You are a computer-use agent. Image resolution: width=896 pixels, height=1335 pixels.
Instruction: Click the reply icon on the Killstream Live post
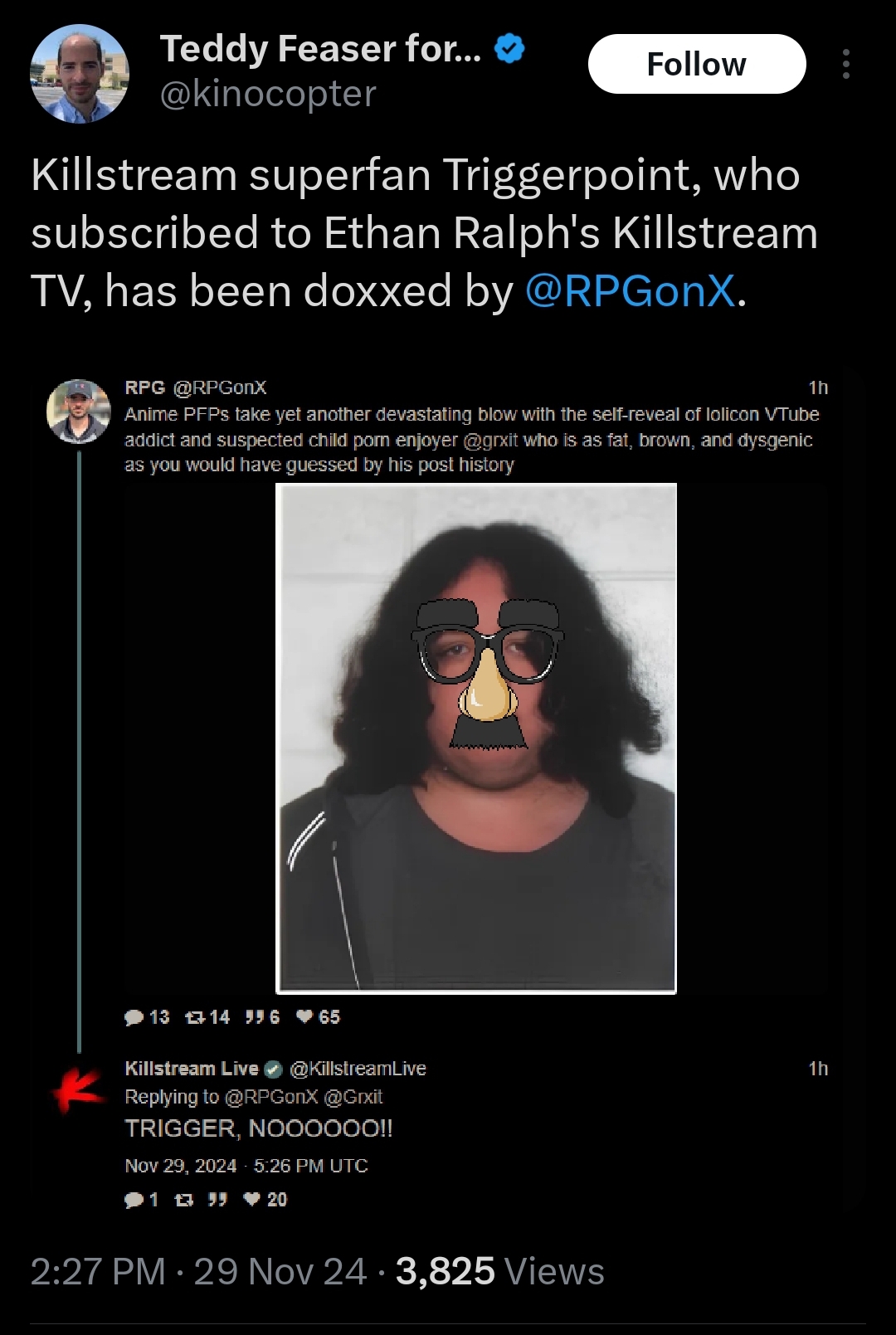134,1200
